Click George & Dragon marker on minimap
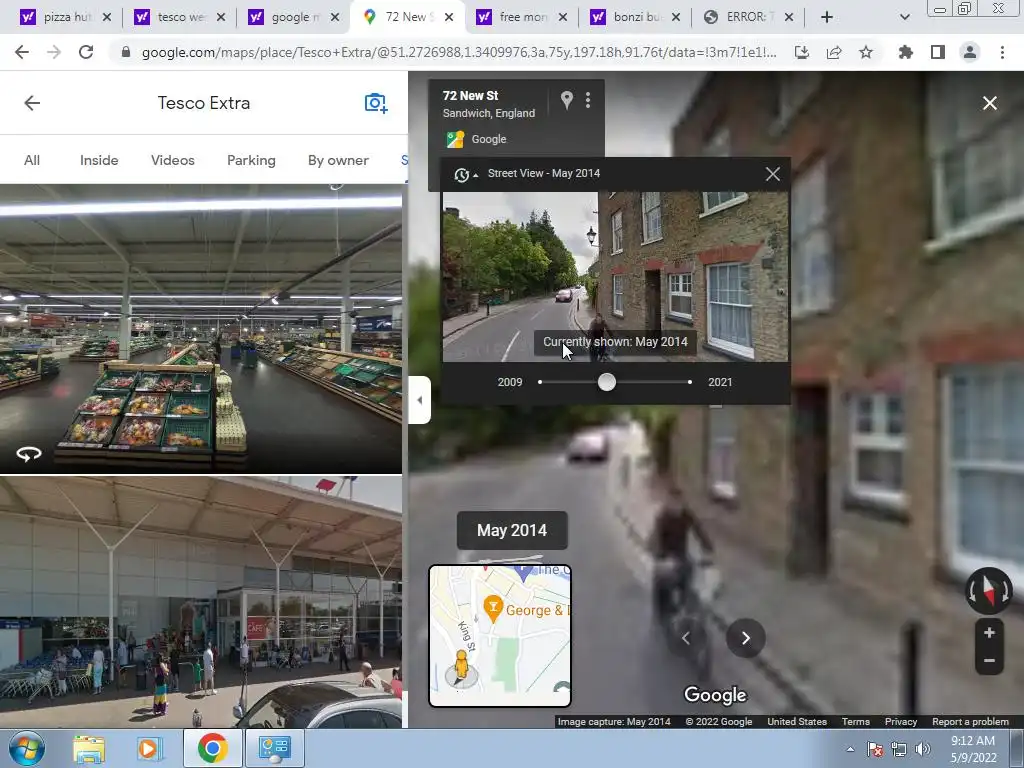 (493, 608)
